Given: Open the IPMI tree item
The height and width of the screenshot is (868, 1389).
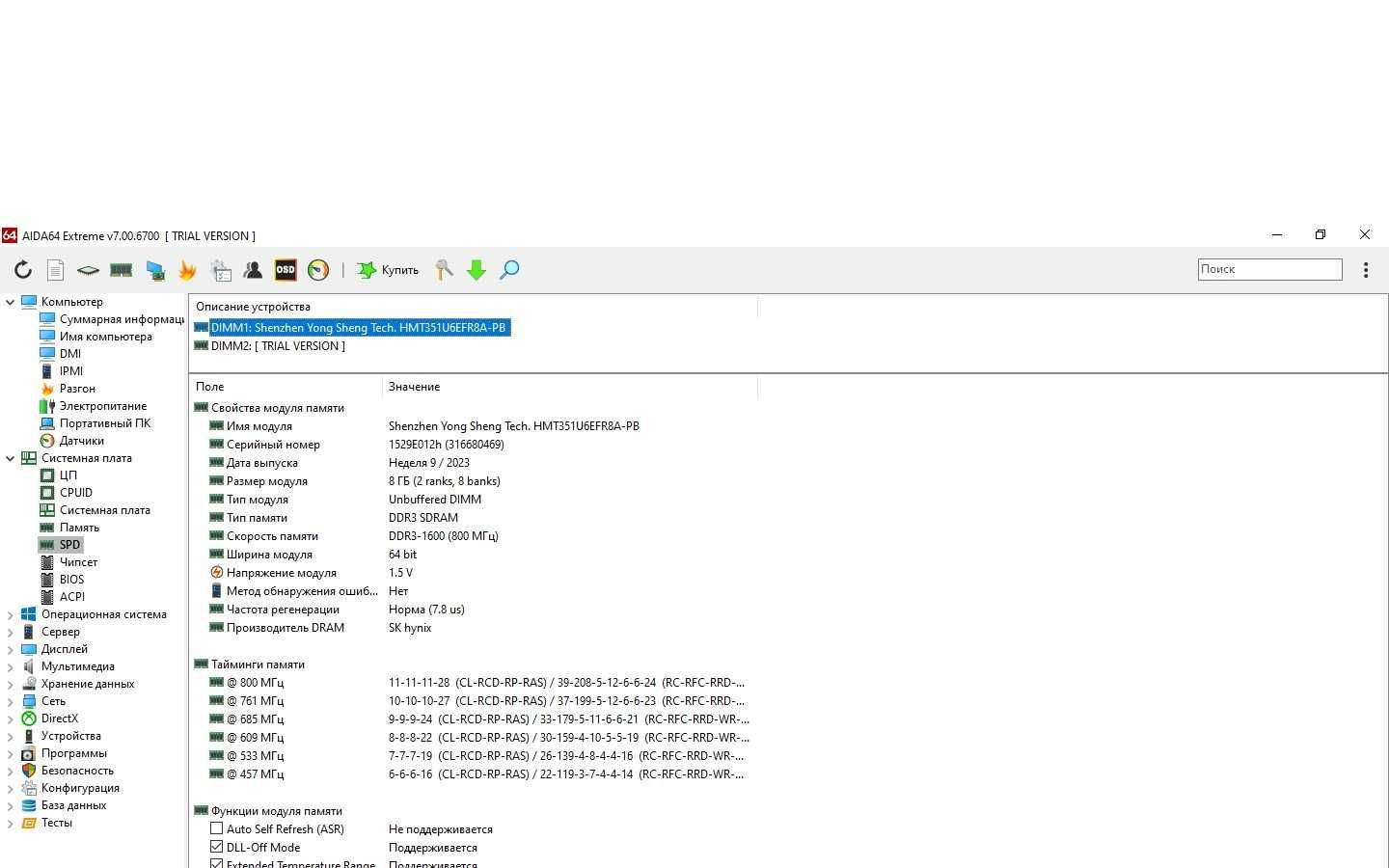Looking at the screenshot, I should click(61, 371).
